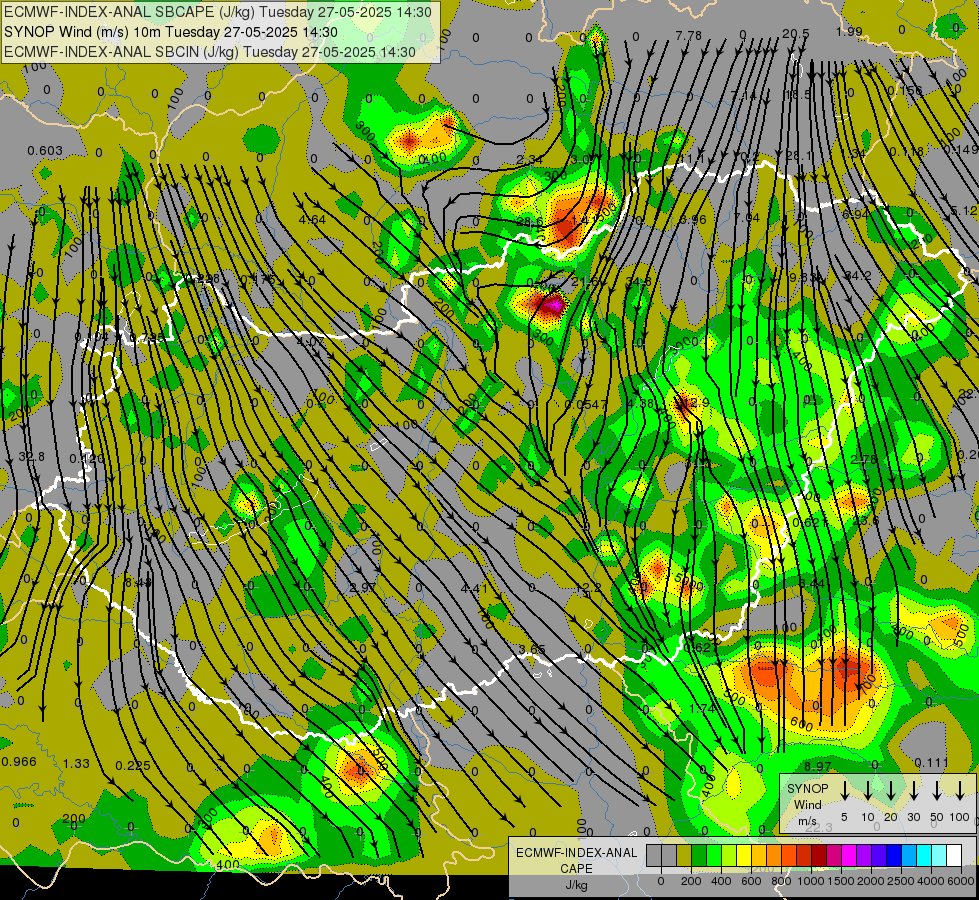Select the yellow CAPE legend swatch

[x=744, y=855]
